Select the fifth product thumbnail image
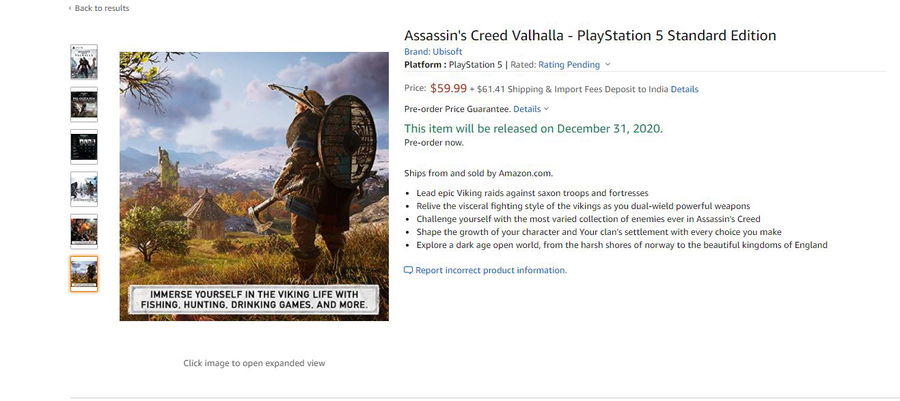The width and height of the screenshot is (900, 401). tap(84, 231)
